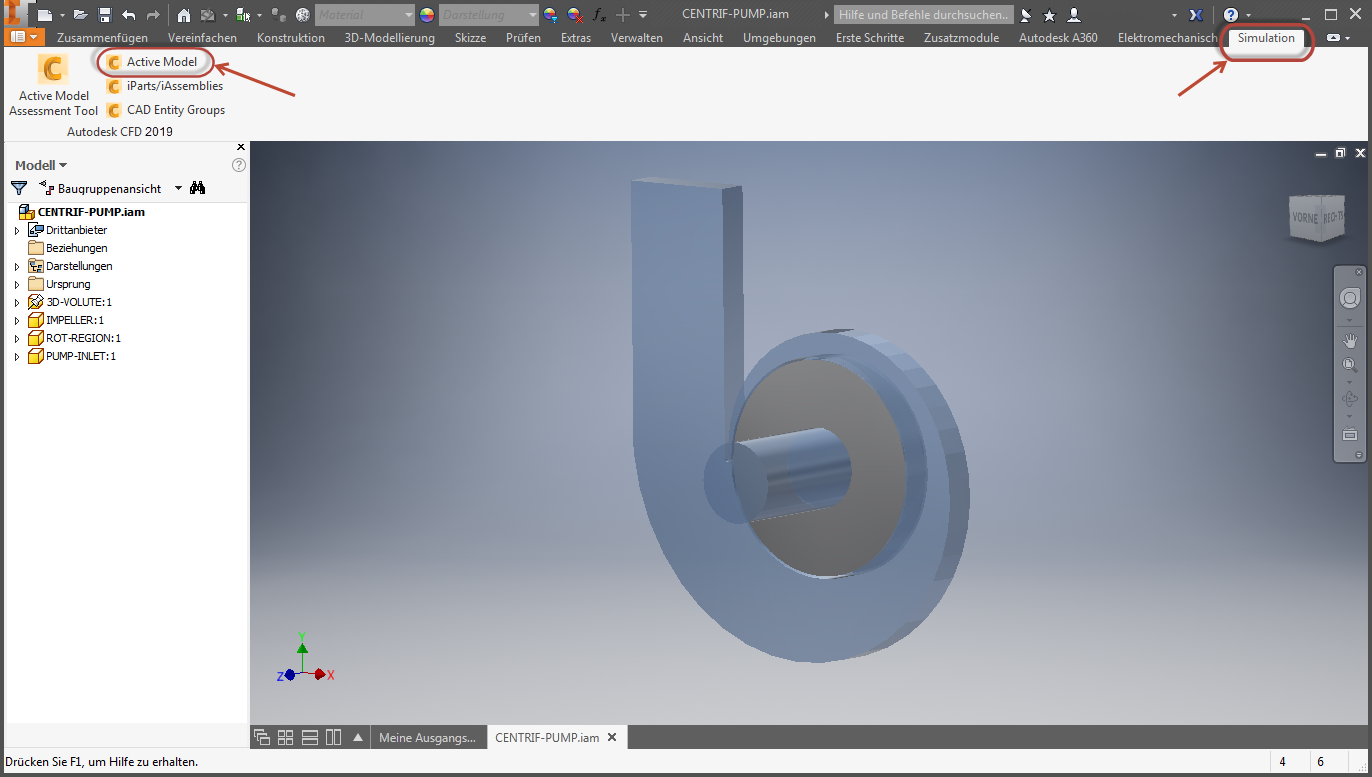
Task: Click the cascade windows icon
Action: tap(262, 737)
